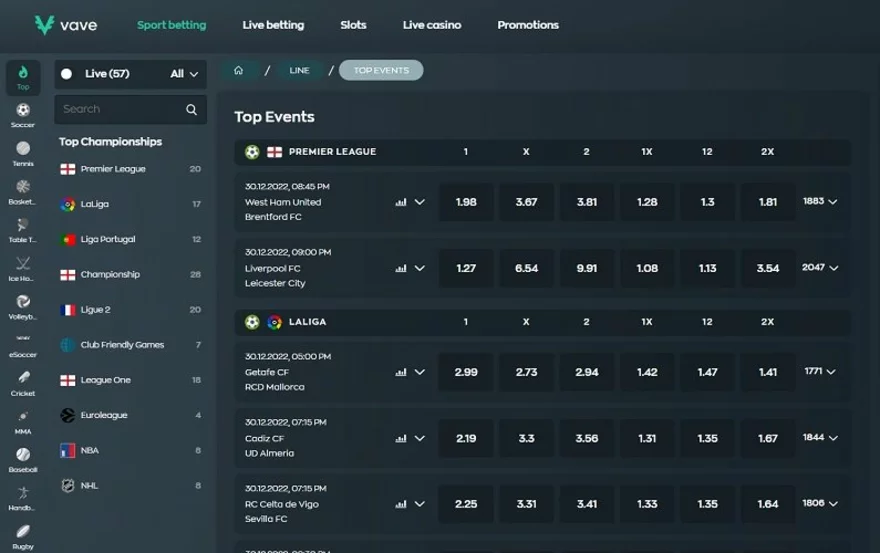
Task: Click the search magnifier icon
Action: 191,110
